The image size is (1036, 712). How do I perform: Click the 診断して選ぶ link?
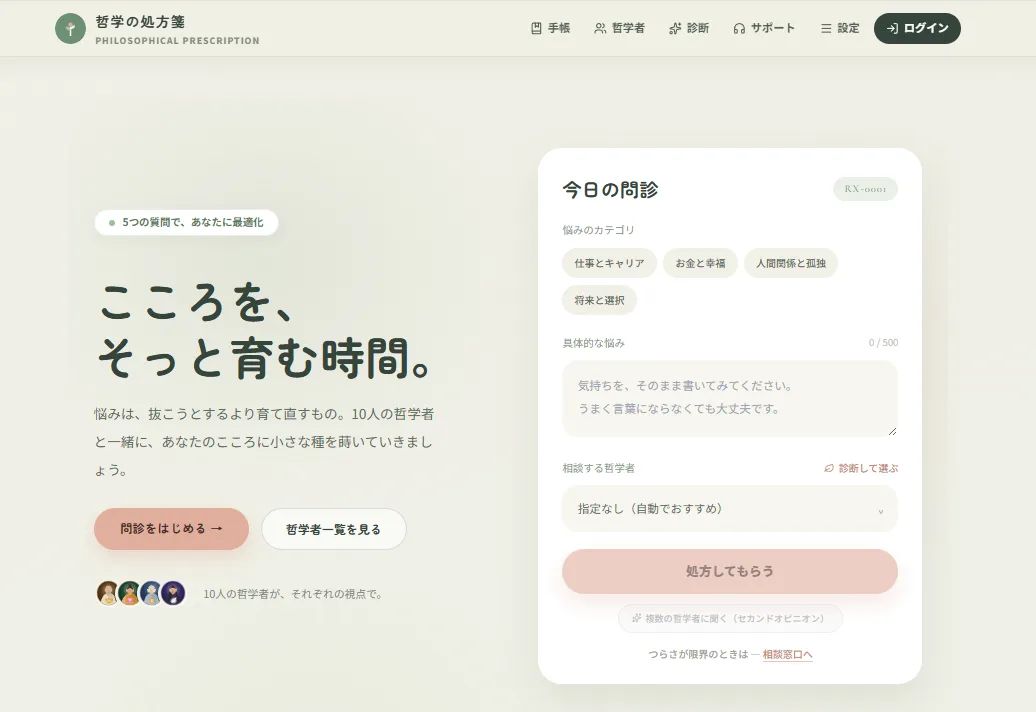point(861,468)
